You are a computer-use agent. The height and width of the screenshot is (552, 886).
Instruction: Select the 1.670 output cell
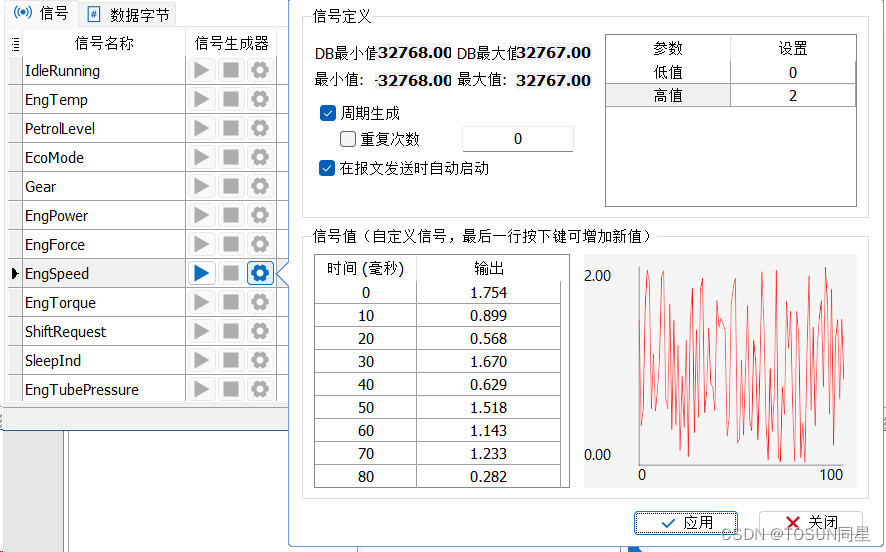[488, 362]
